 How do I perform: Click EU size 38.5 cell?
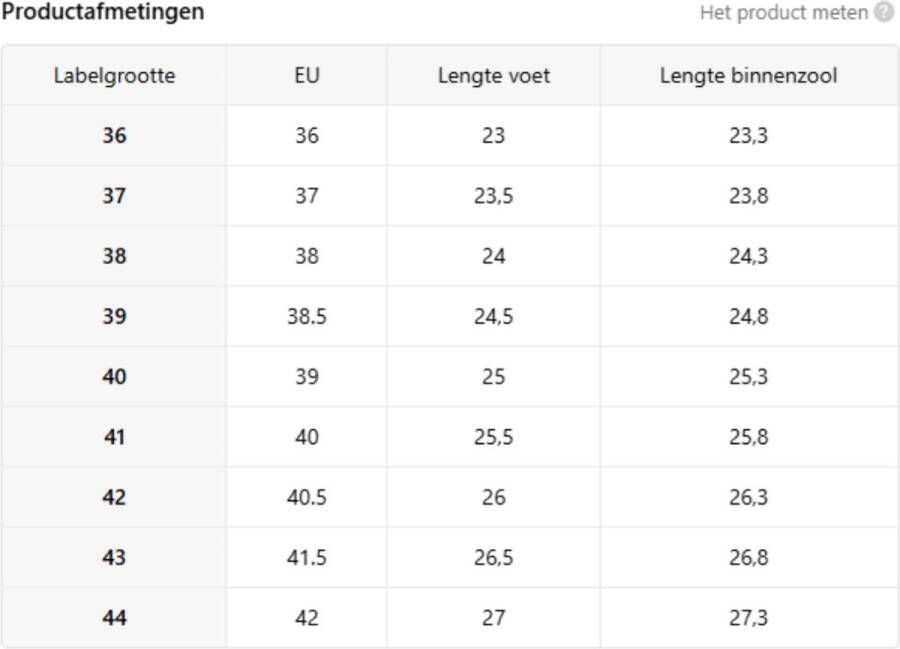307,317
